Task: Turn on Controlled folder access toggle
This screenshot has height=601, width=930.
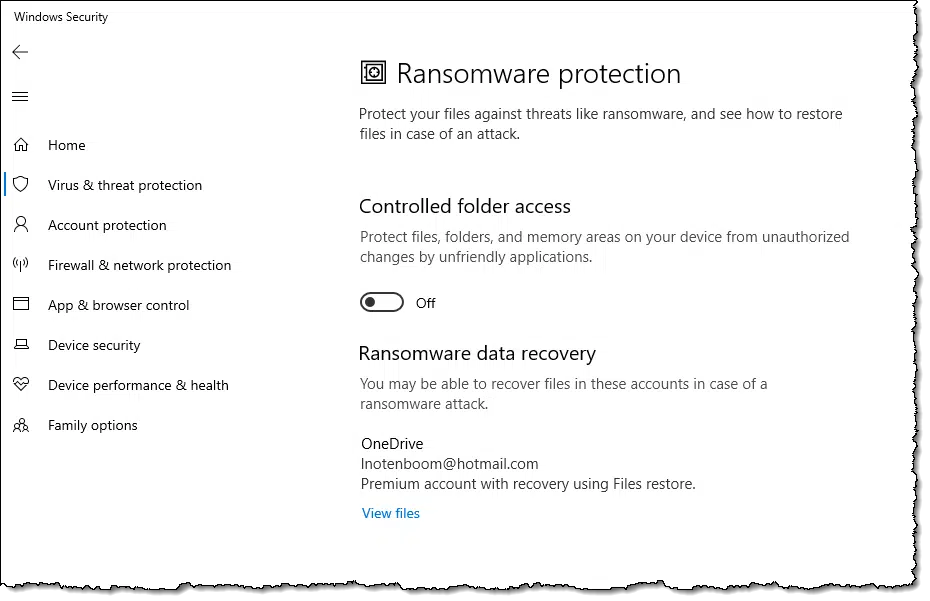Action: tap(381, 303)
